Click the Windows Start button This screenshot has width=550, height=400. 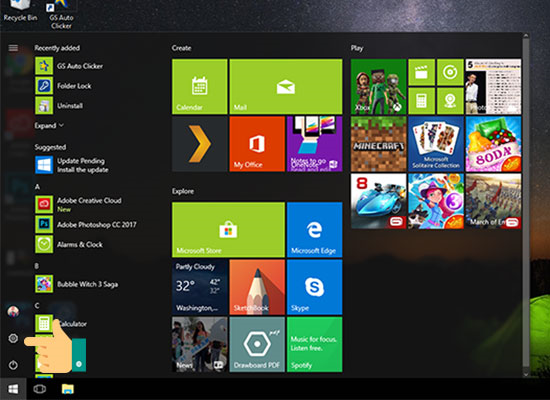point(13,389)
